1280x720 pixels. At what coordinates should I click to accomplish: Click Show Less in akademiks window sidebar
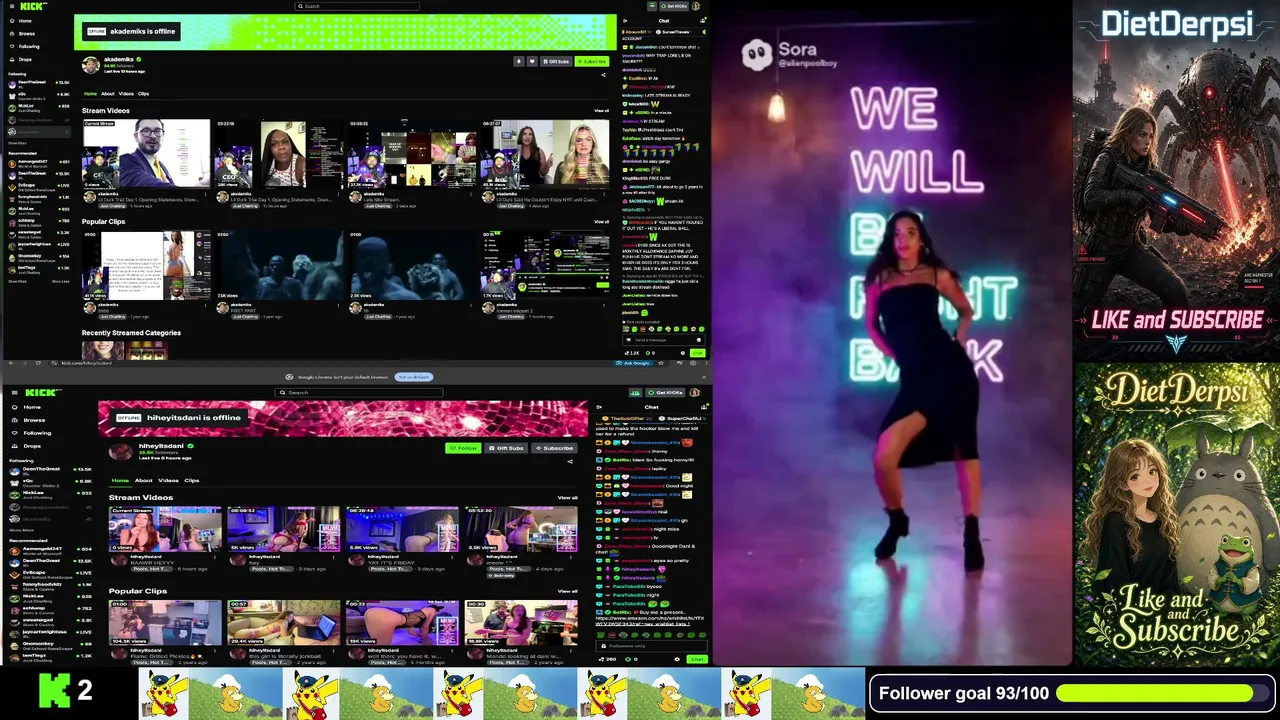61,282
